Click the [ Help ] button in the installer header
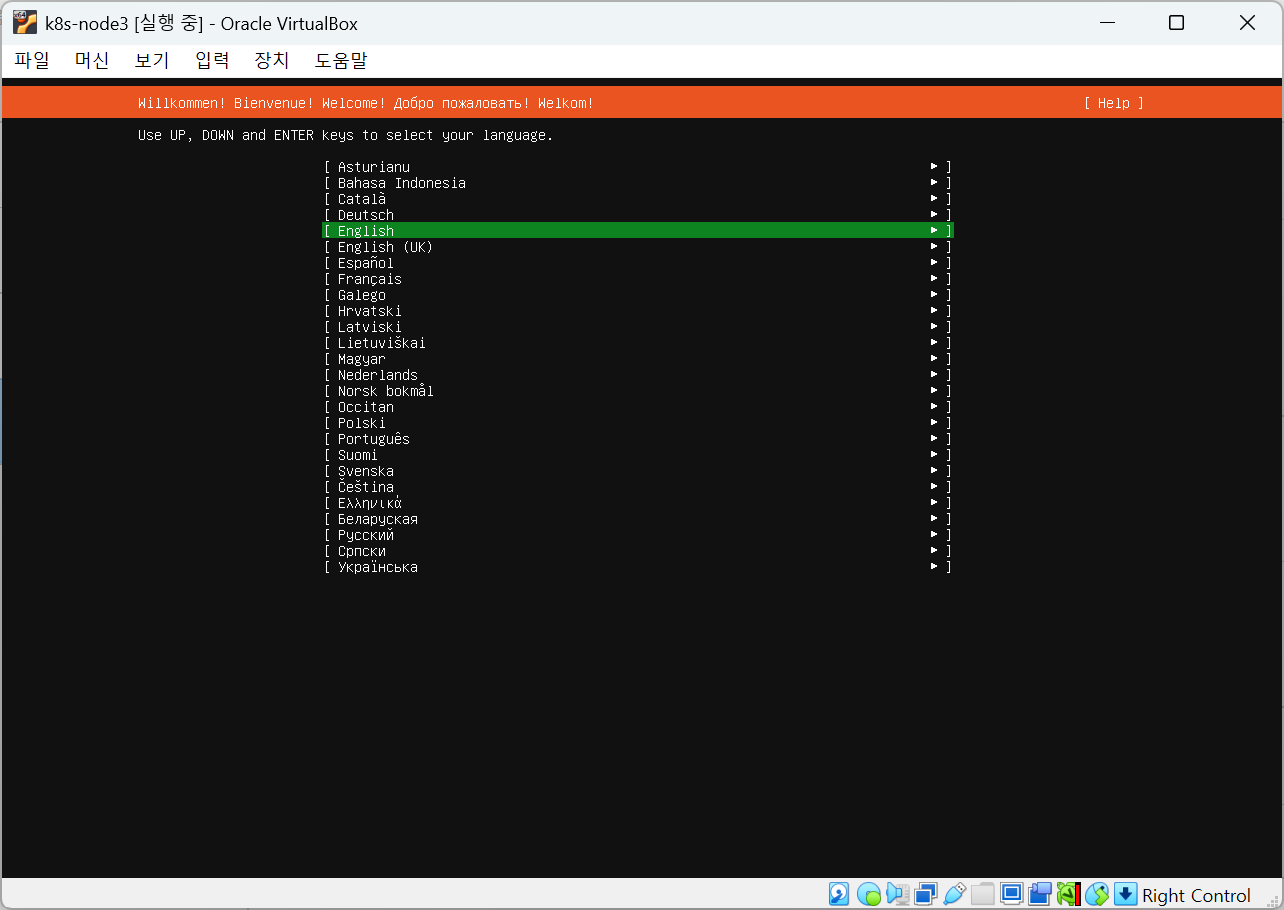 pyautogui.click(x=1113, y=103)
